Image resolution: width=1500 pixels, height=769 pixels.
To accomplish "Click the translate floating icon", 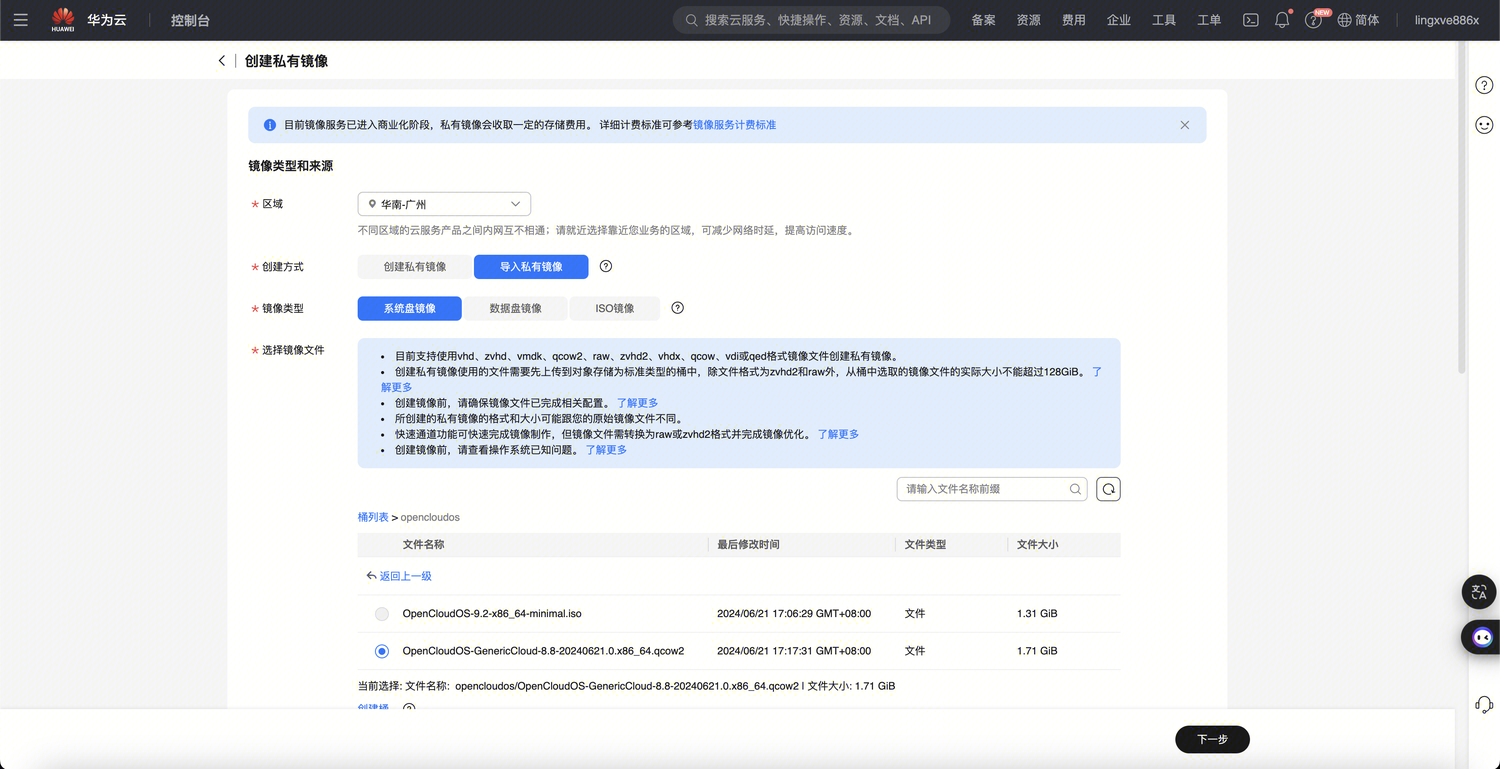I will (1480, 592).
